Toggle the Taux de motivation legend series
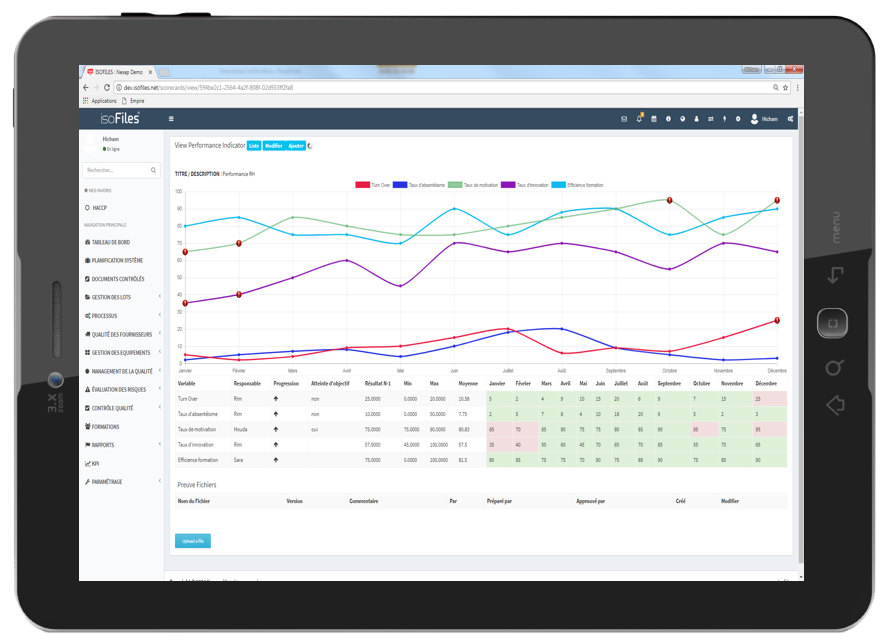 coord(473,185)
